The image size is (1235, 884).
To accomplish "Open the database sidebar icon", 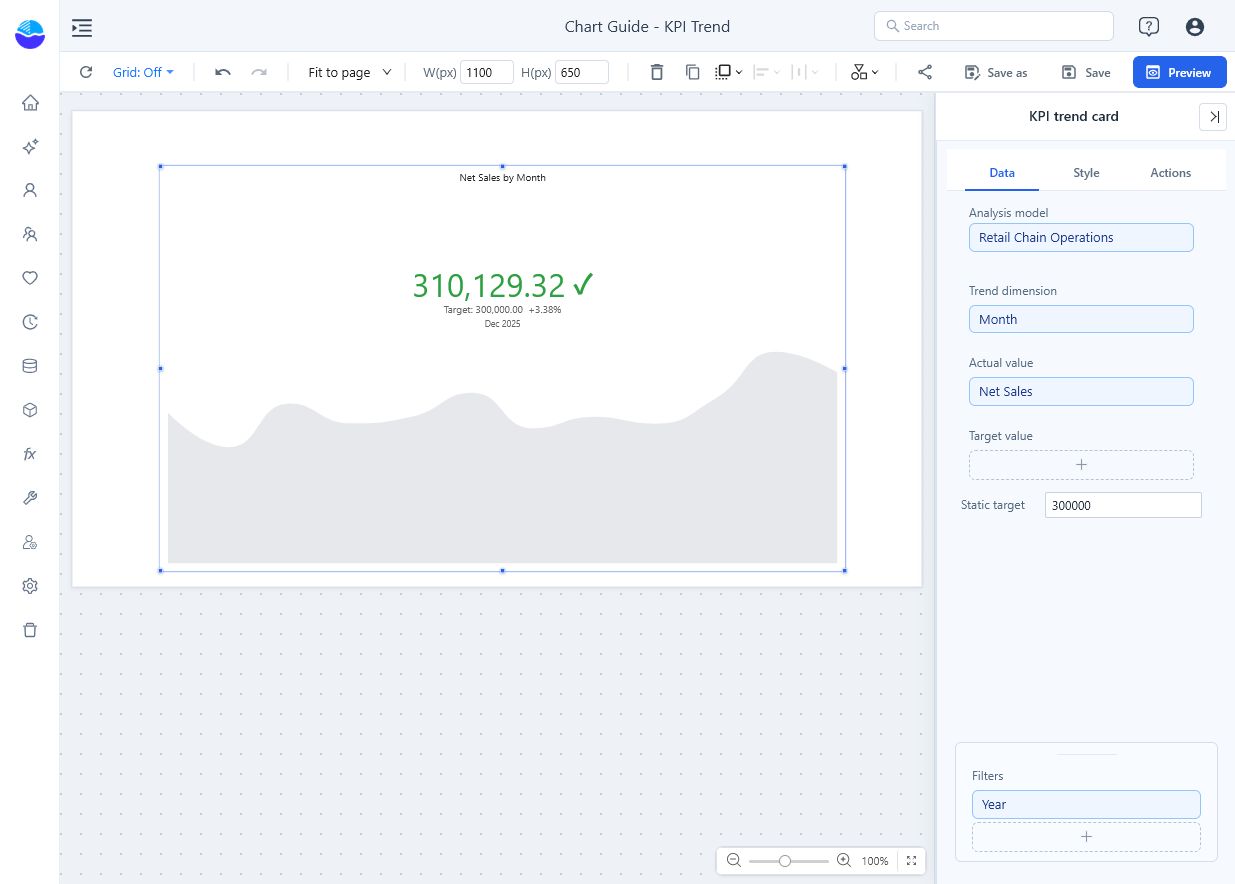I will [x=30, y=366].
